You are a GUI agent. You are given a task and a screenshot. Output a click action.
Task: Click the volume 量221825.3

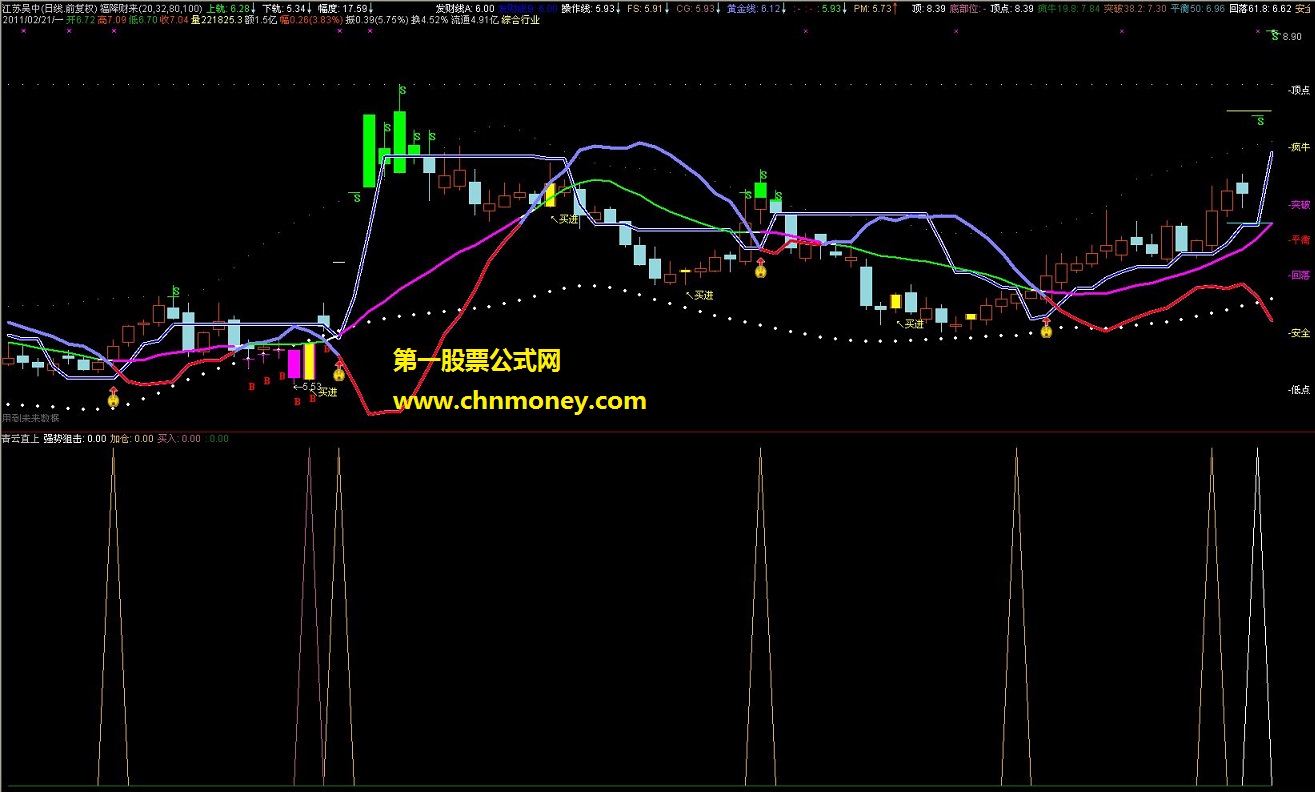click(x=217, y=19)
